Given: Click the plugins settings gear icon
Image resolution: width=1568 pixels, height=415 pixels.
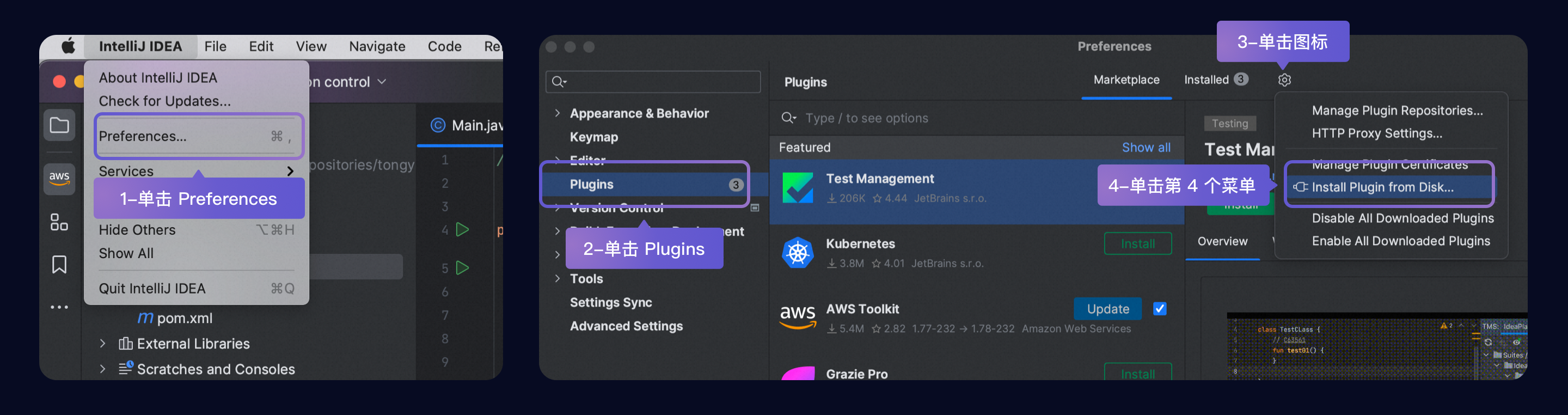Looking at the screenshot, I should 1284,80.
